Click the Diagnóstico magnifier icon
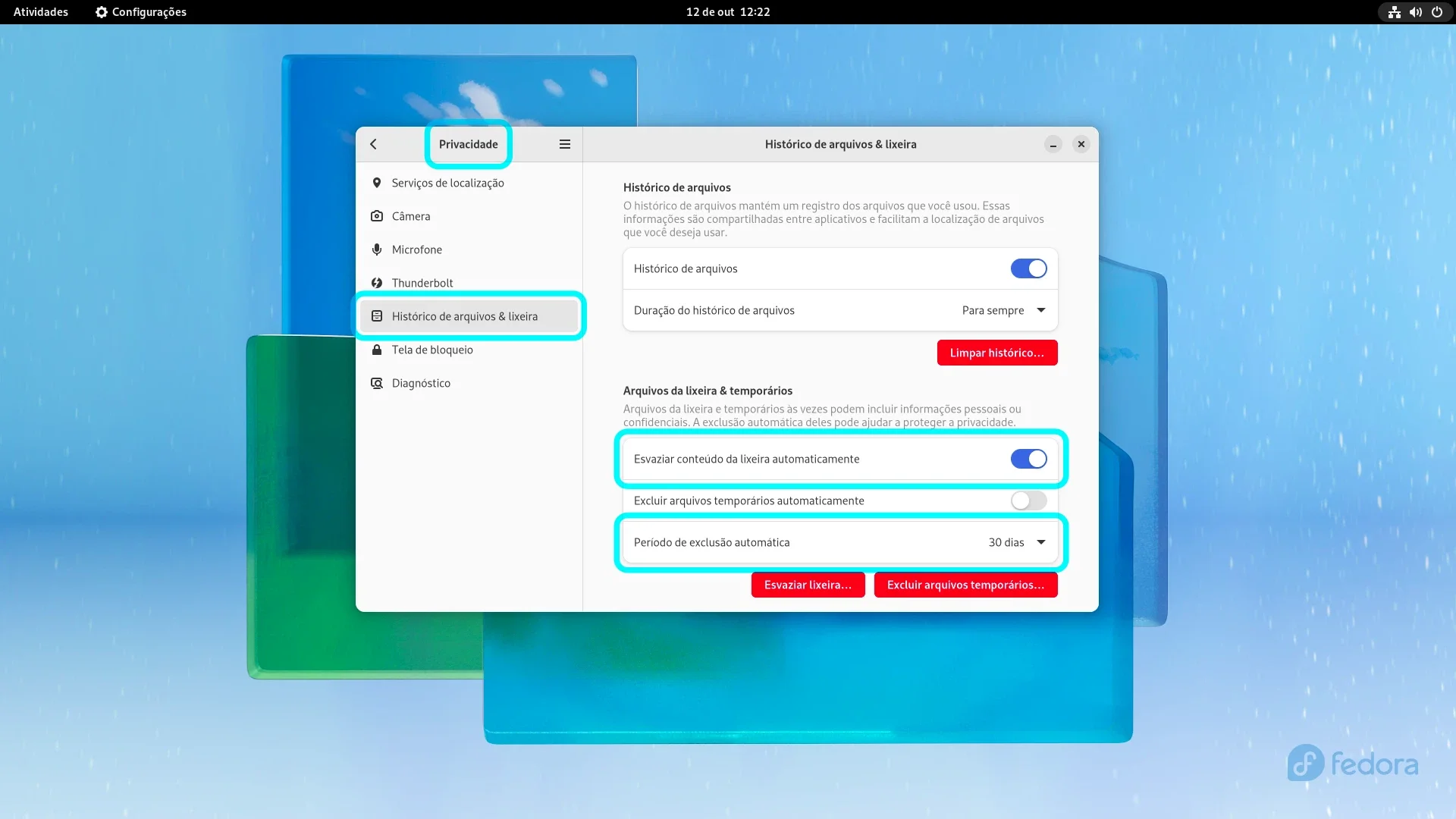The height and width of the screenshot is (819, 1456). [377, 383]
